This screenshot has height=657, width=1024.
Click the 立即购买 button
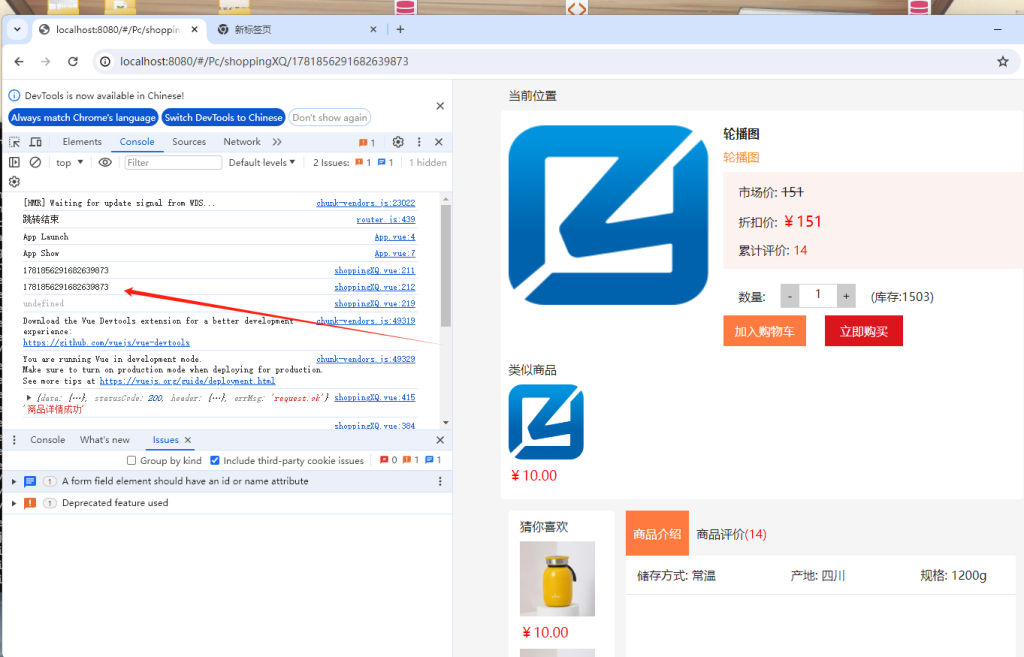coord(863,331)
